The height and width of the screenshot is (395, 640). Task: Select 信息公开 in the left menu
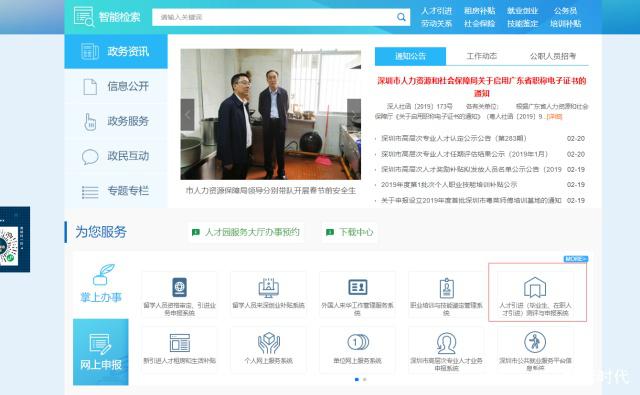click(116, 87)
